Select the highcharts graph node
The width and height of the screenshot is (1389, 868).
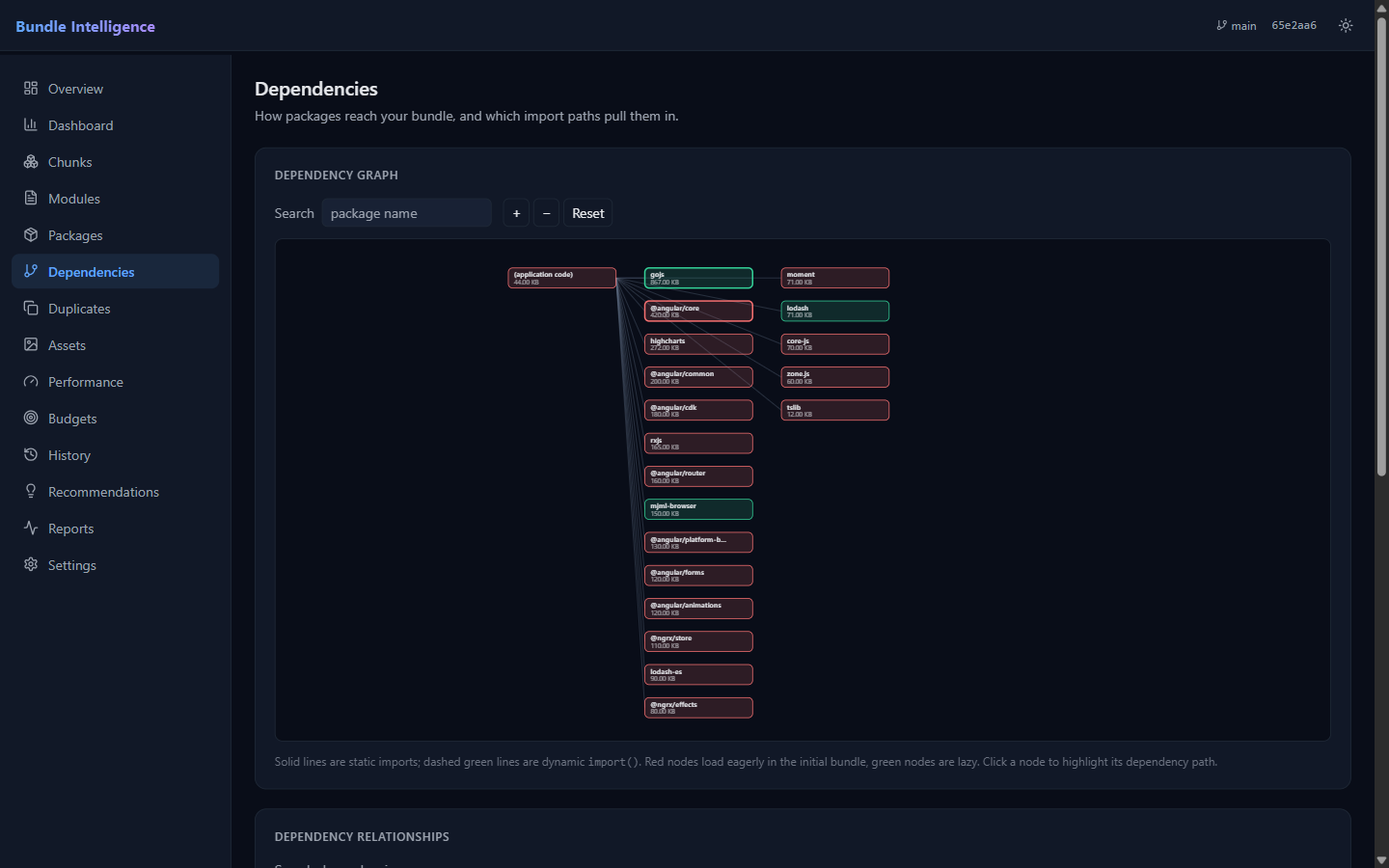pos(698,344)
